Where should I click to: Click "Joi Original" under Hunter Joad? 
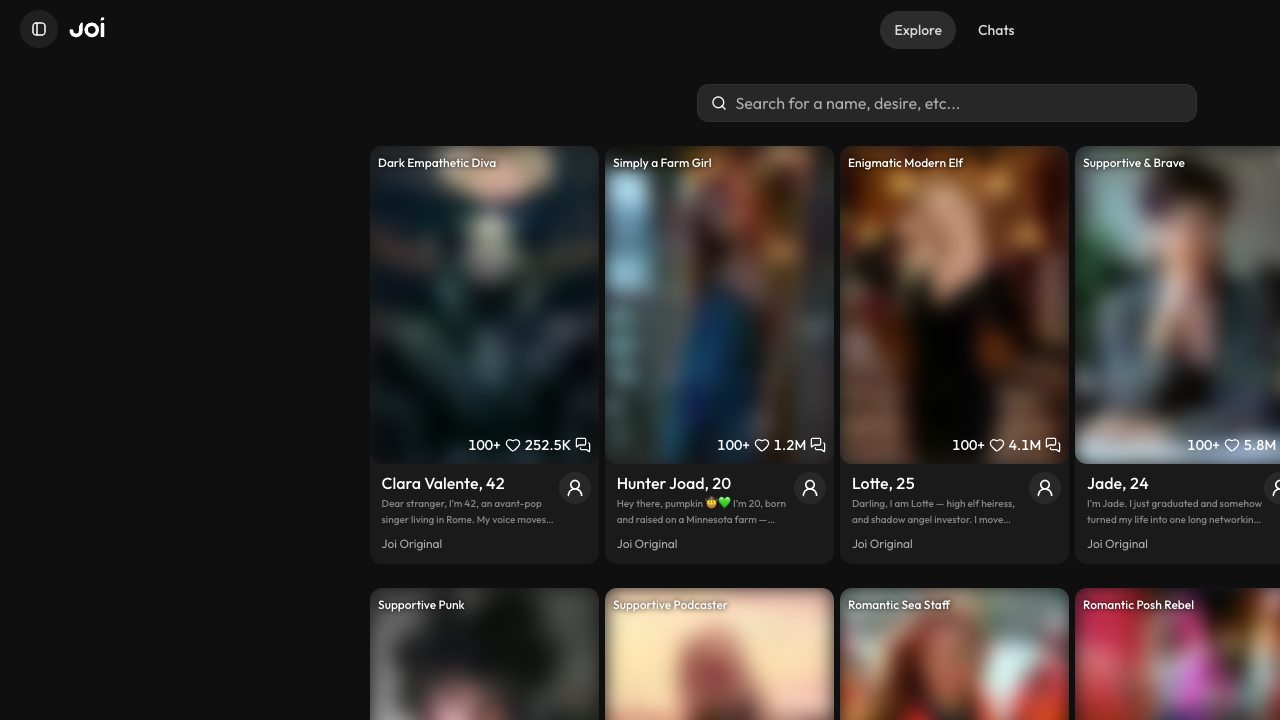click(647, 544)
